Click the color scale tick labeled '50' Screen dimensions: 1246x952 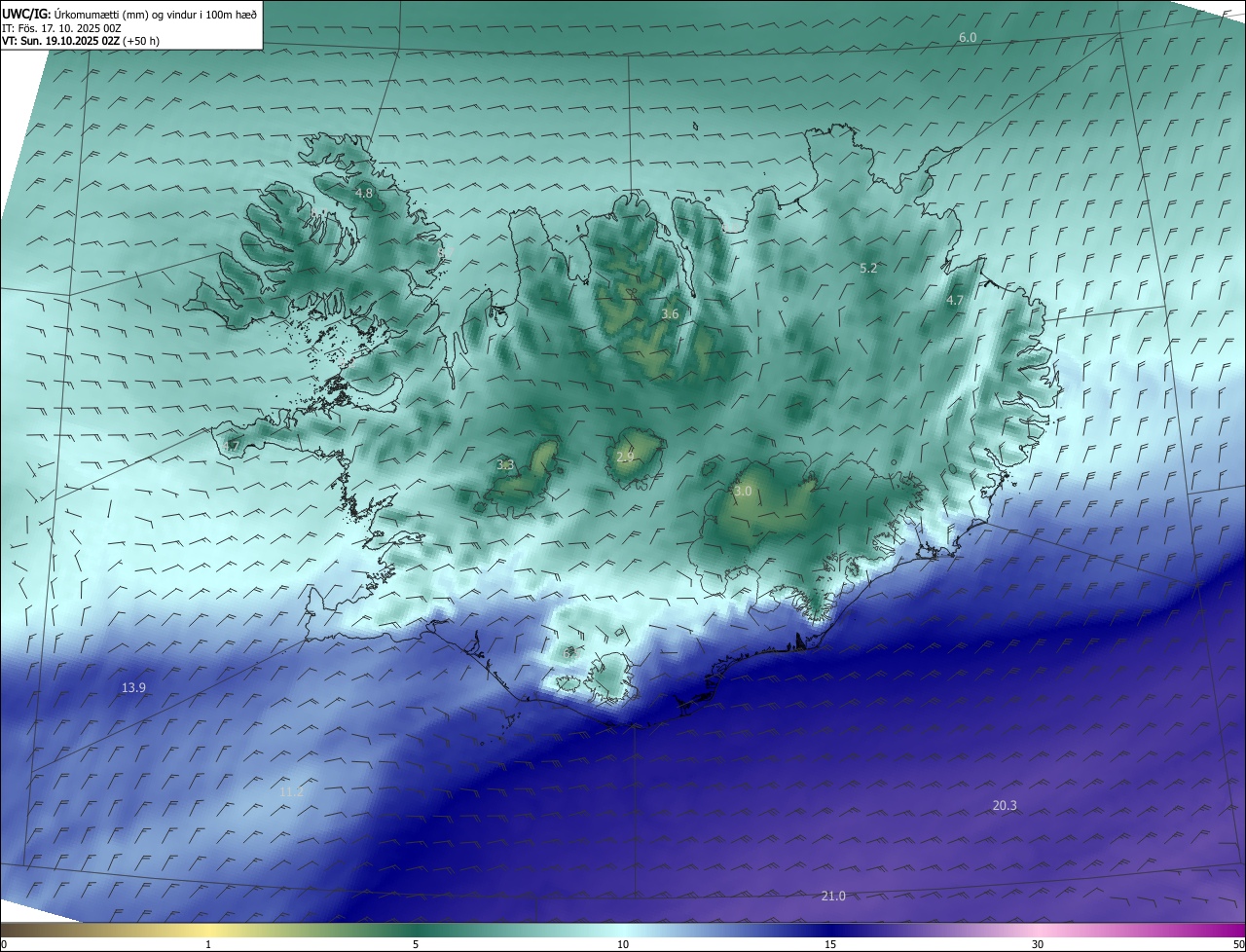pos(1238,944)
